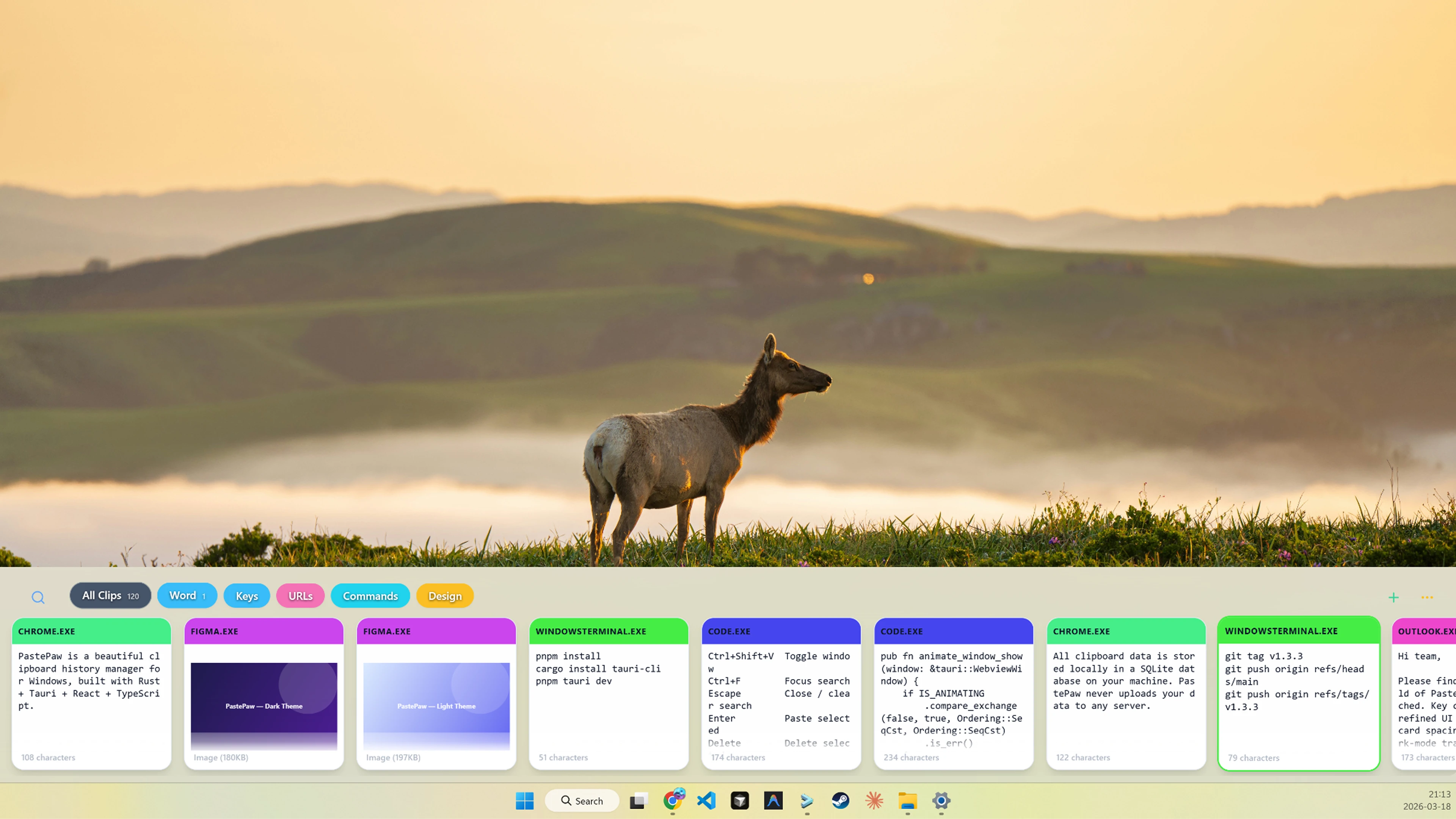This screenshot has width=1456, height=819.
Task: Launch Visual Studio Code from taskbar
Action: 706,800
